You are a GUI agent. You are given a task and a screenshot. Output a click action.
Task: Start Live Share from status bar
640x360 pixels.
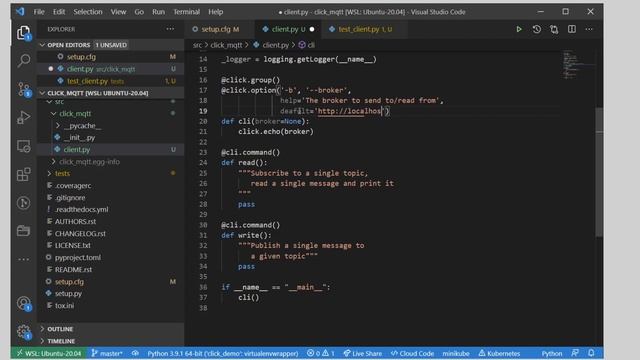pos(362,353)
